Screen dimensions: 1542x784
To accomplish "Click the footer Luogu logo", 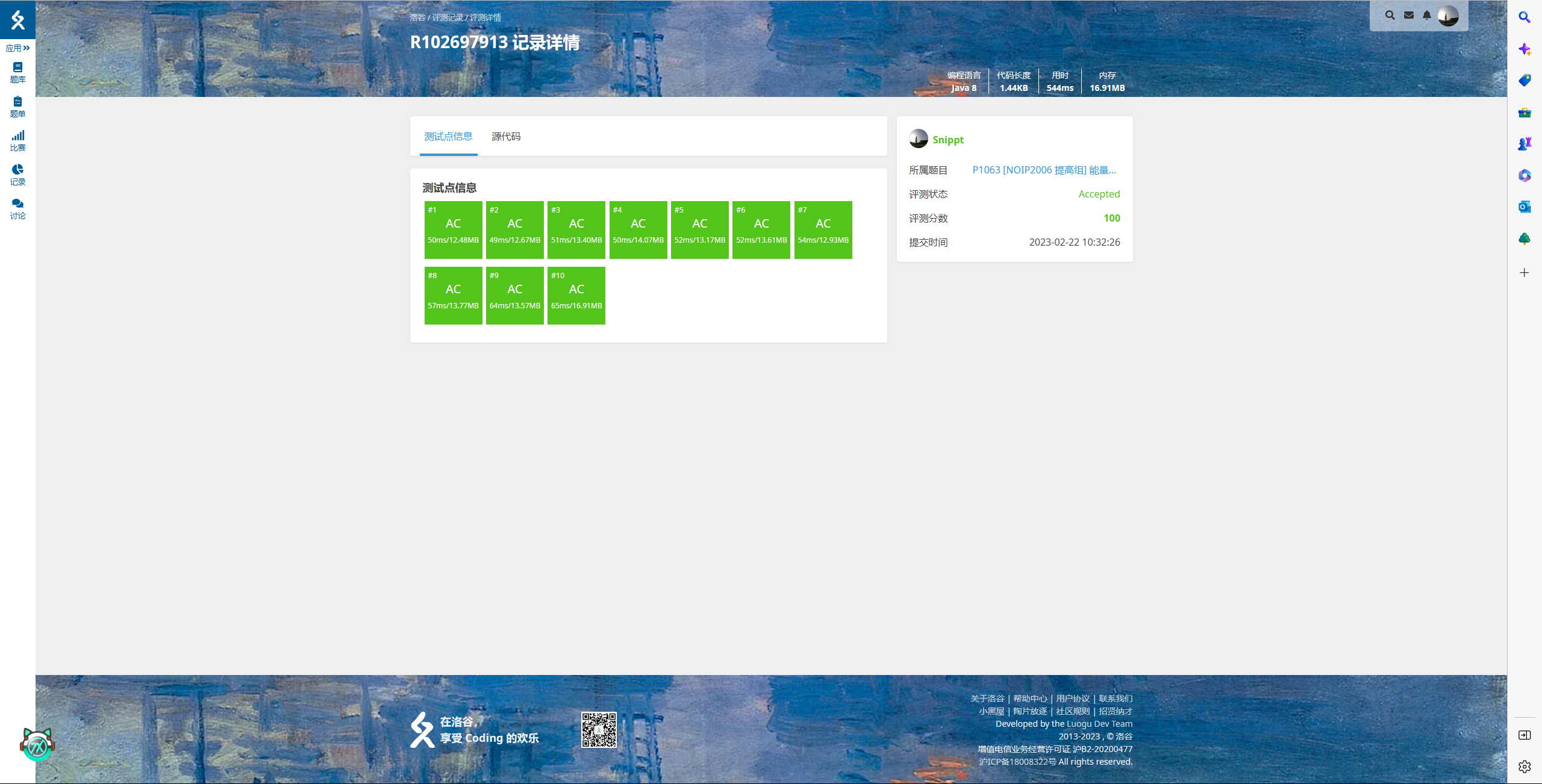I will [x=422, y=730].
